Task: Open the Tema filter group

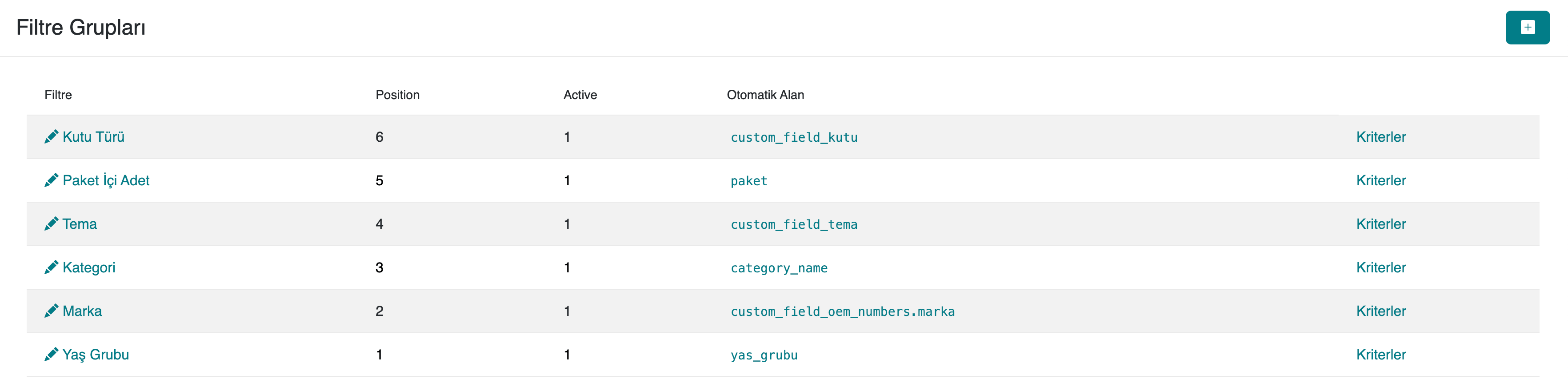Action: [80, 224]
